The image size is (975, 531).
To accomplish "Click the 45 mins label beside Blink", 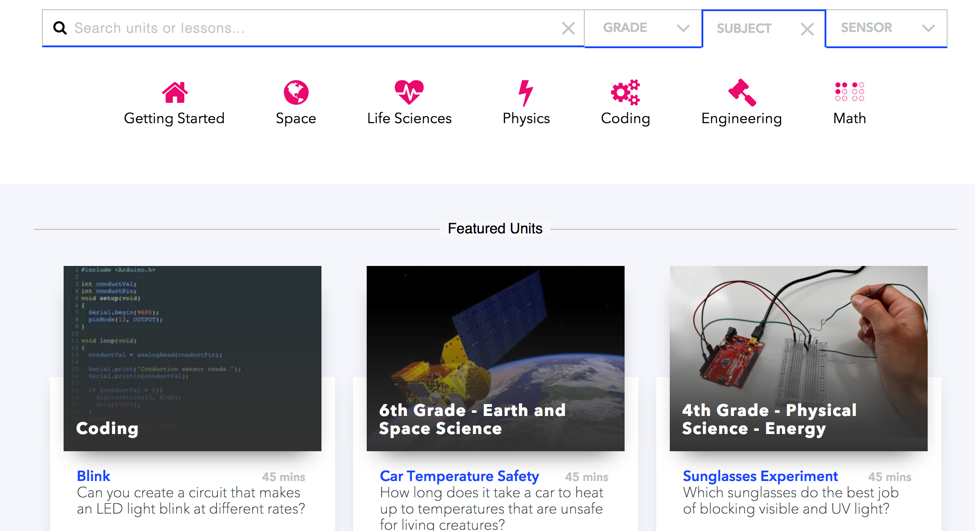I will pyautogui.click(x=284, y=477).
